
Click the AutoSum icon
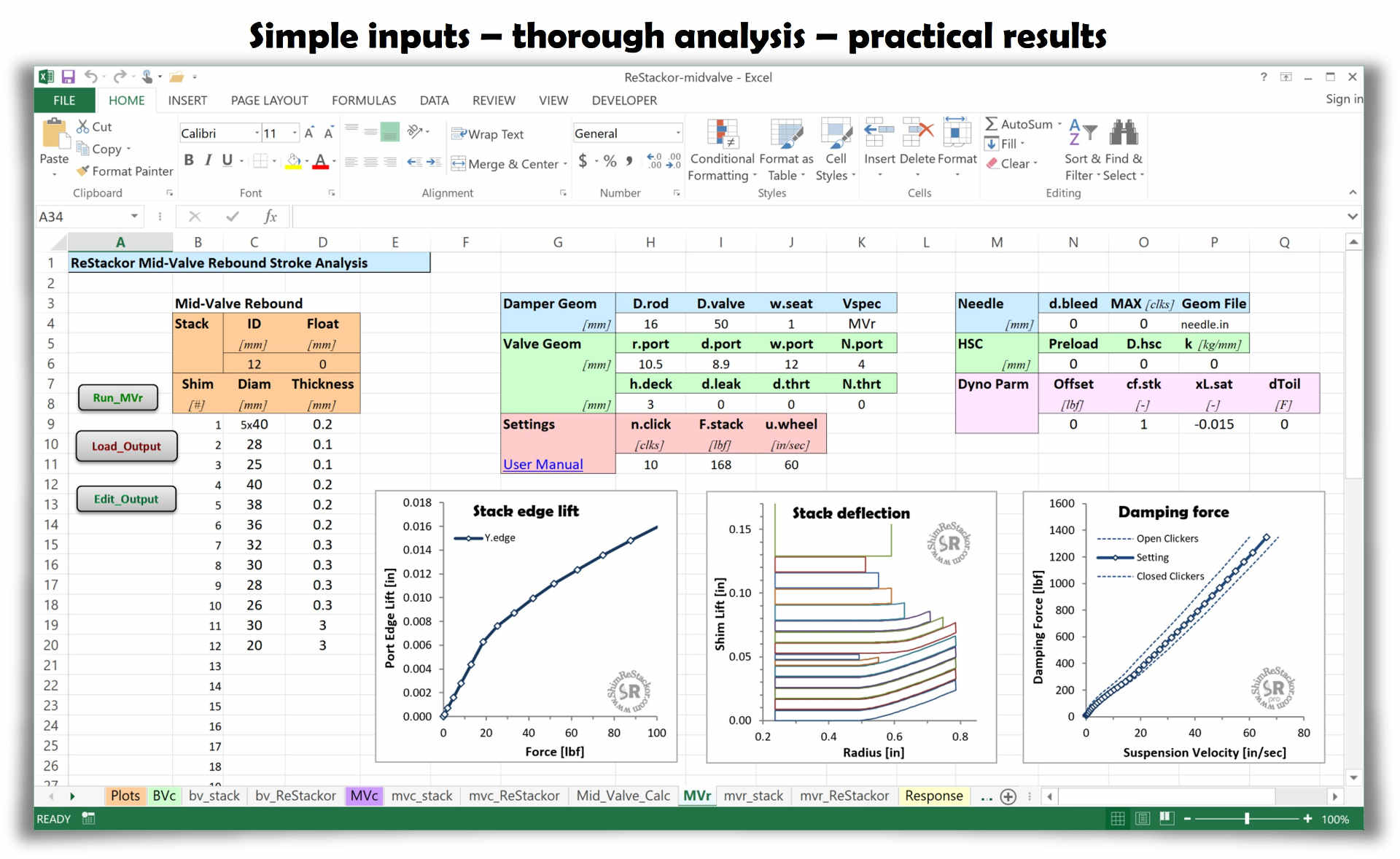[992, 124]
